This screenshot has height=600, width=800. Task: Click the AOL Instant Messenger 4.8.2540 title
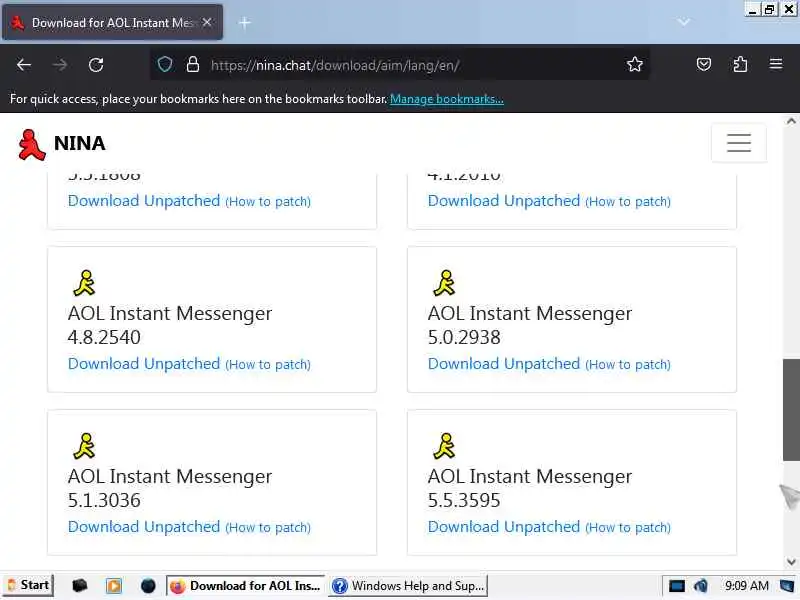point(170,325)
